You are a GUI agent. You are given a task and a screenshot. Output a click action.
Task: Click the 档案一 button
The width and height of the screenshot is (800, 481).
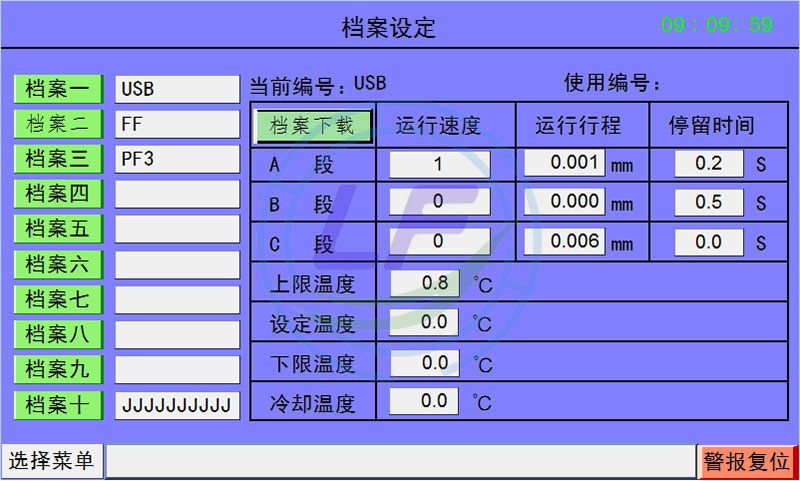(57, 88)
